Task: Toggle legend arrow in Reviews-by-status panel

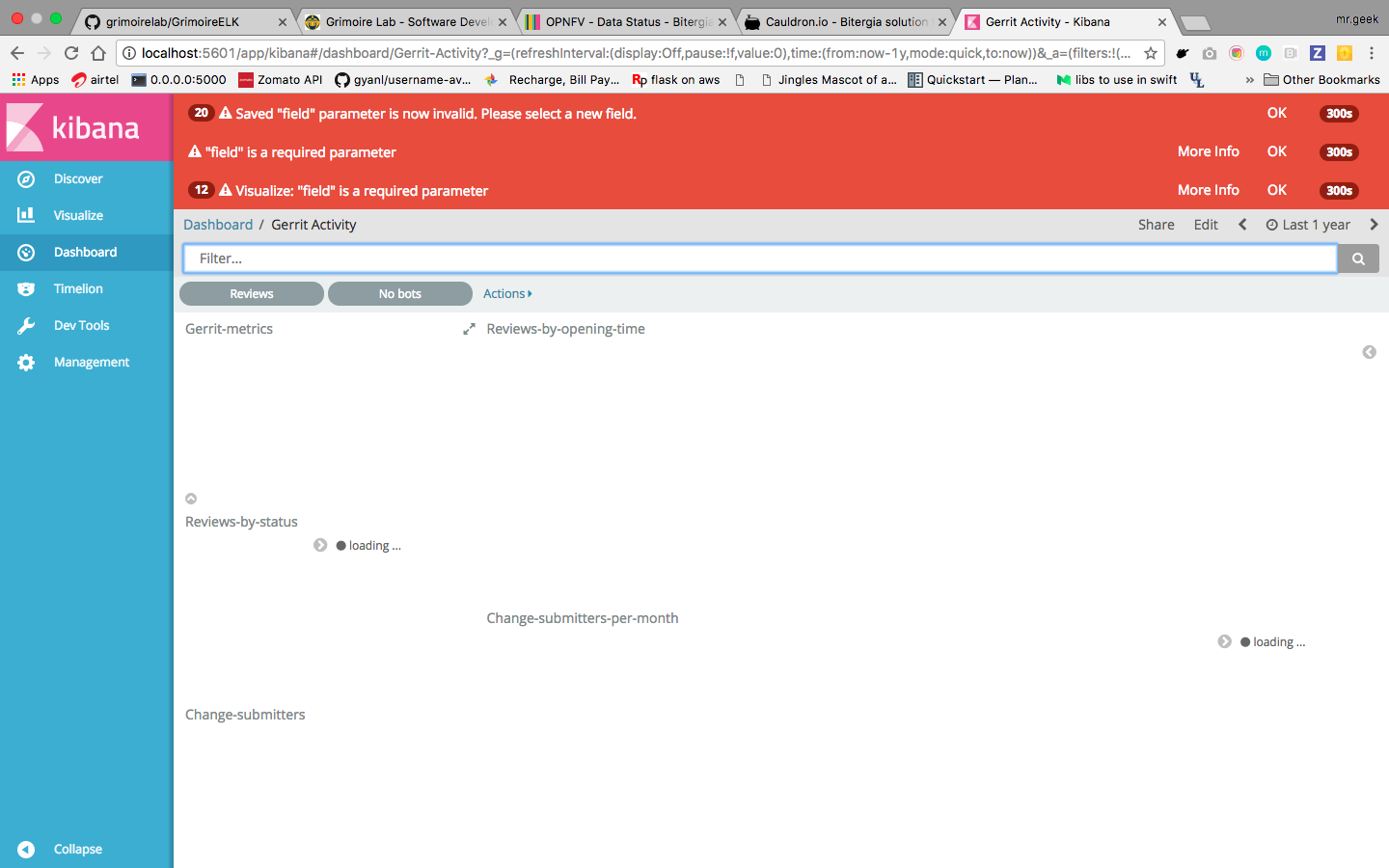Action: (x=320, y=545)
